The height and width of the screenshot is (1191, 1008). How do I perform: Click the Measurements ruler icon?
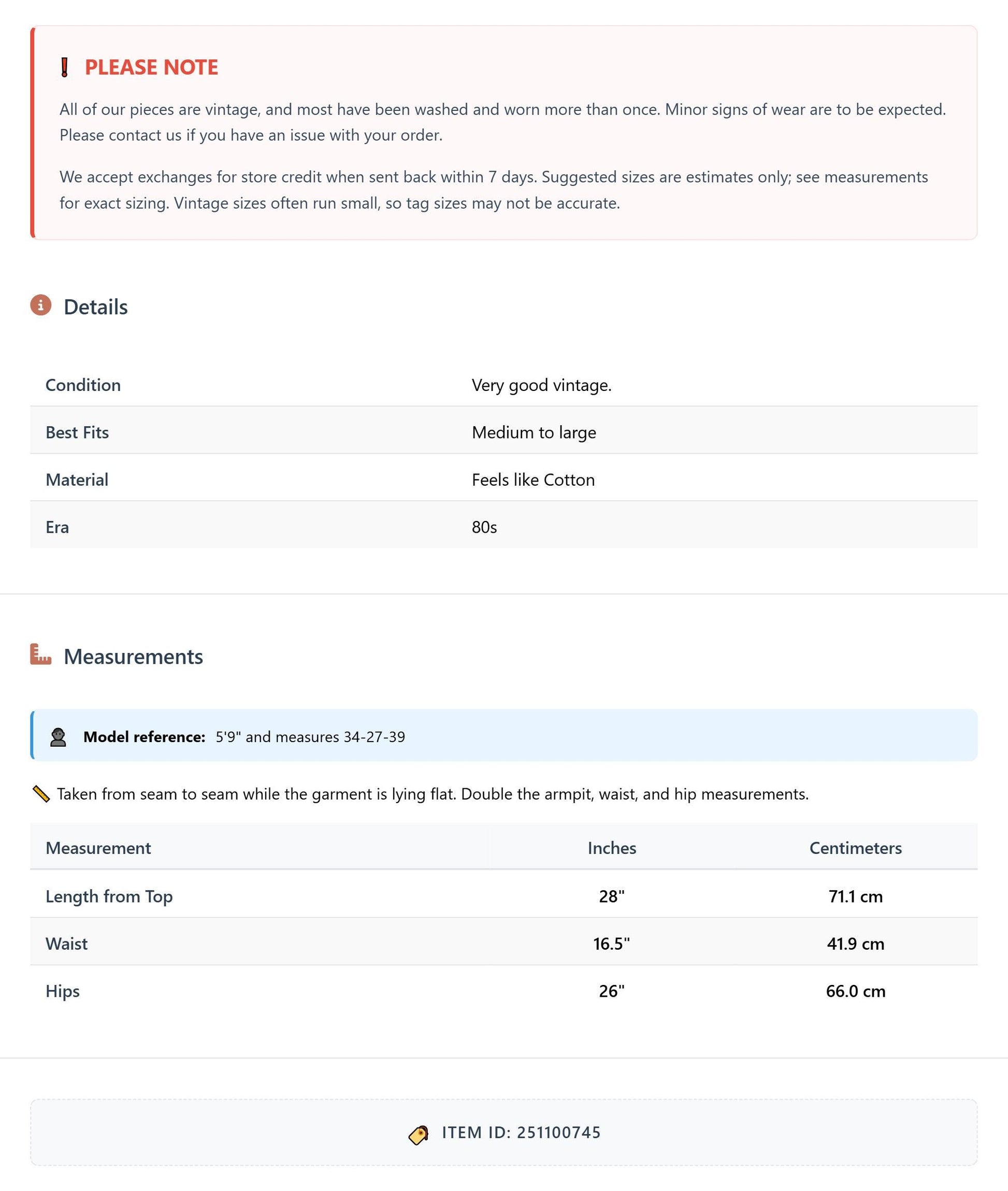click(x=40, y=655)
